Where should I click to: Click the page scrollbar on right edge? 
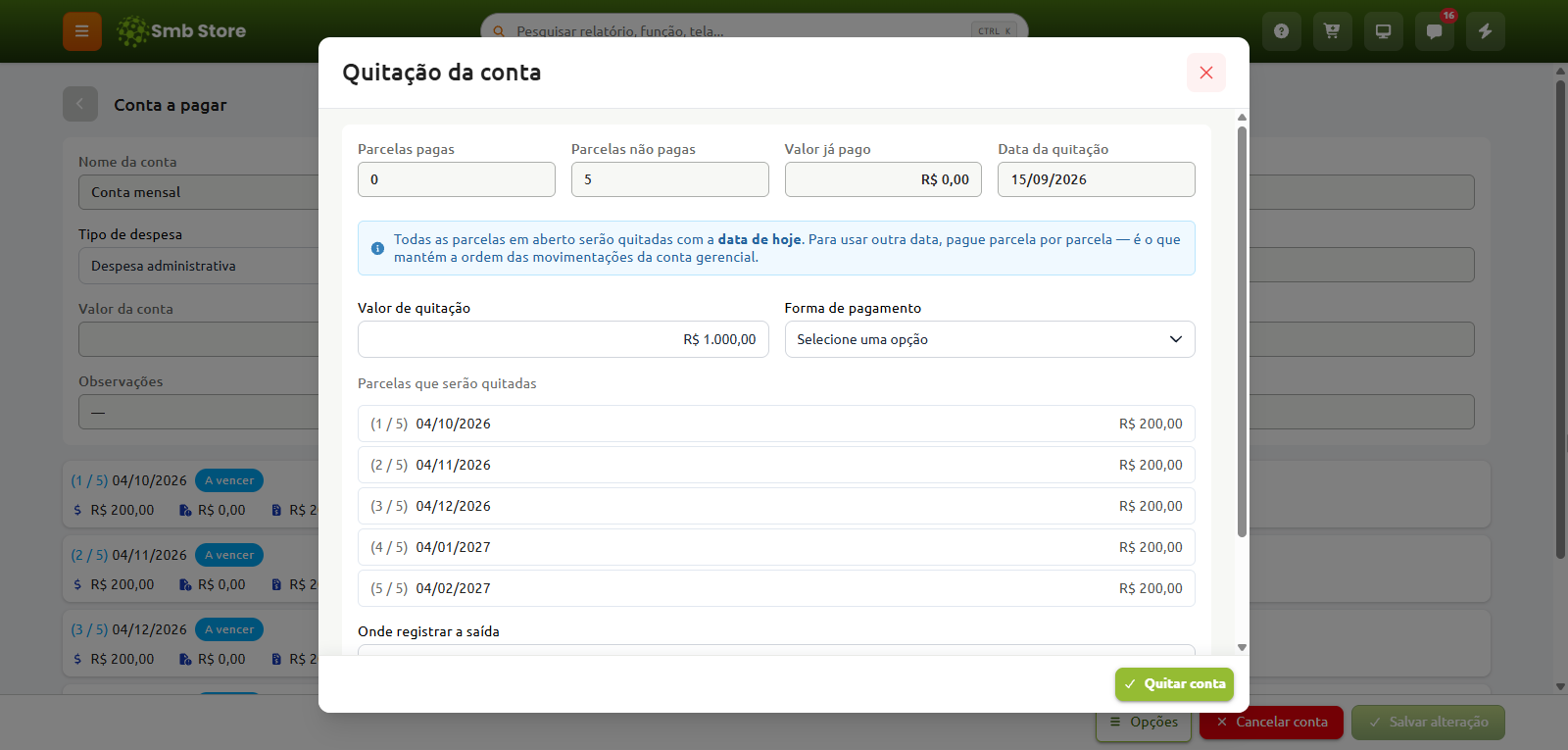tap(1560, 320)
